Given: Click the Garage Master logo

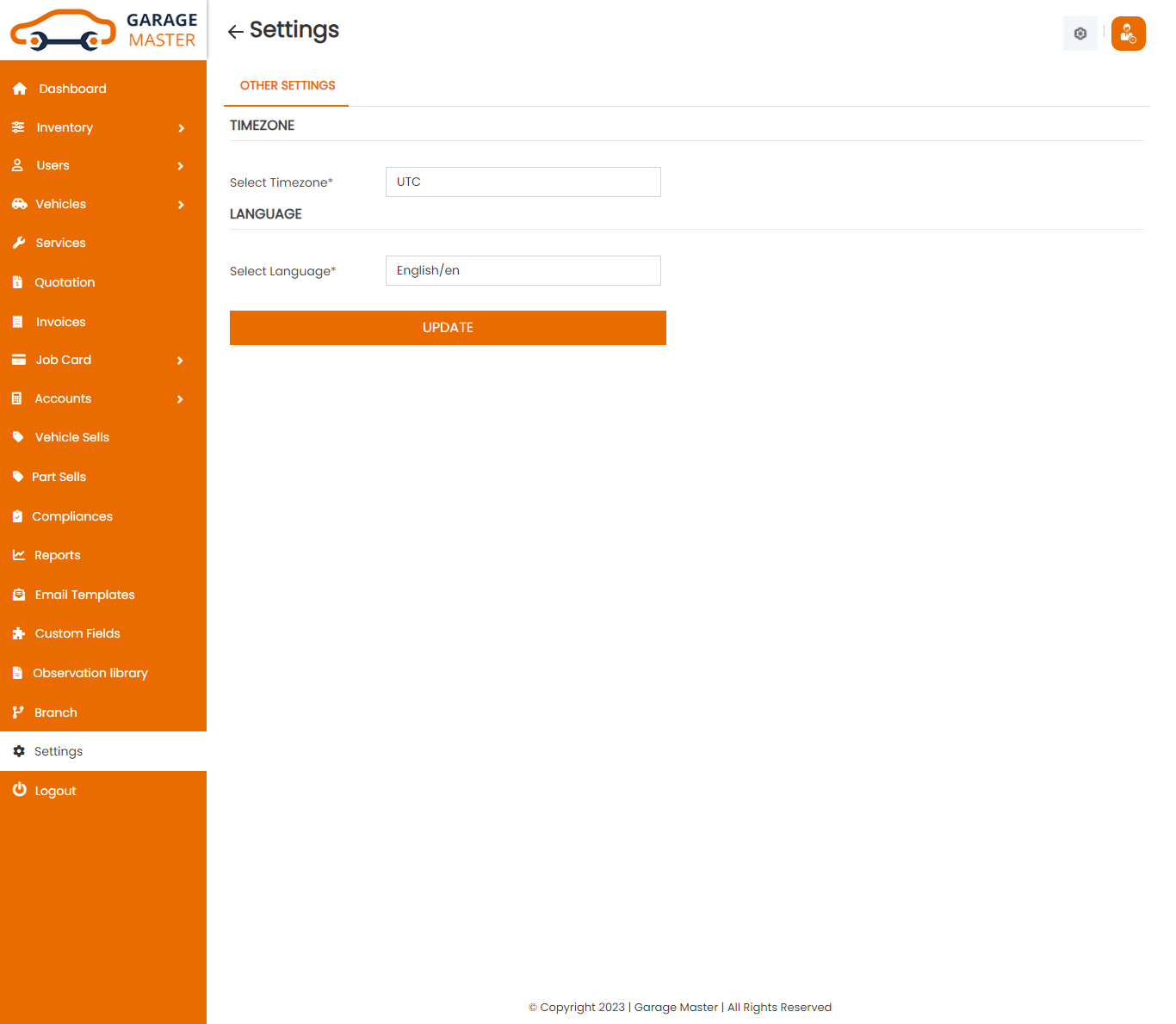Looking at the screenshot, I should [103, 30].
